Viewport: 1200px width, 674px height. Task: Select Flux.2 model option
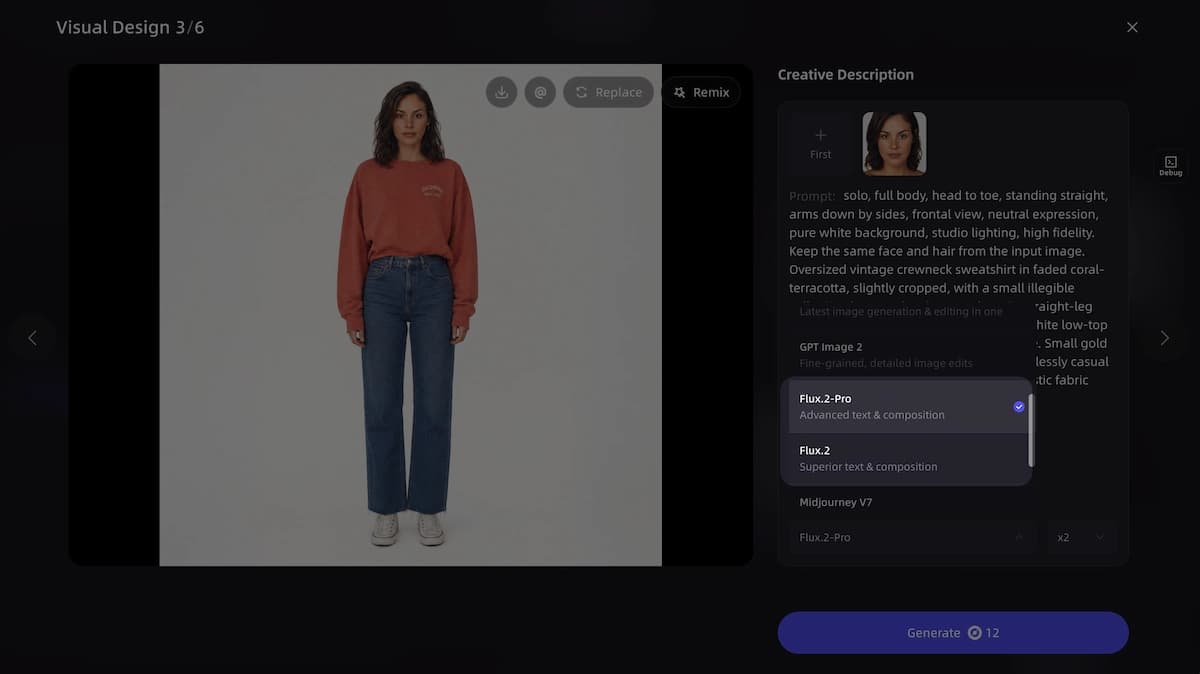[908, 458]
